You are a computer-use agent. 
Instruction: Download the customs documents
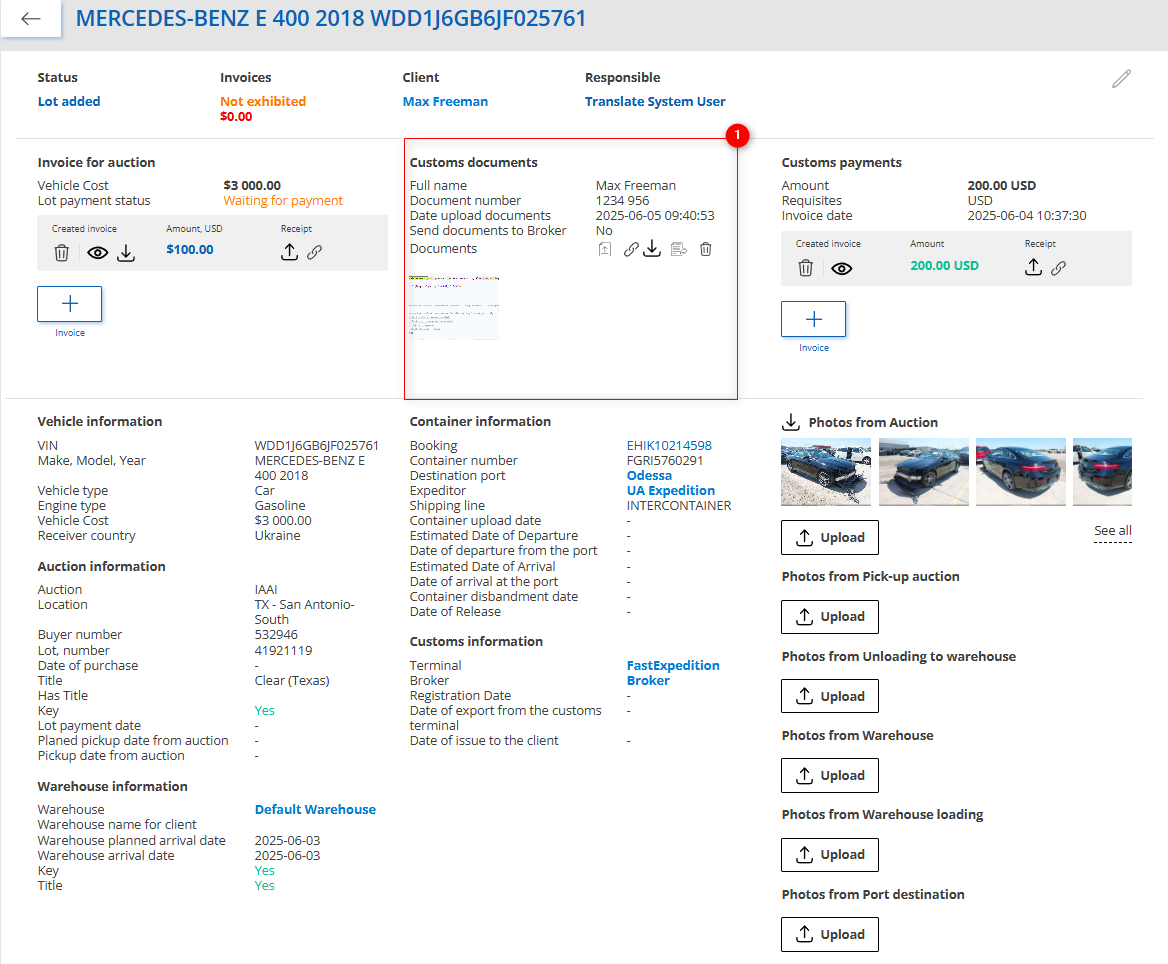(653, 248)
